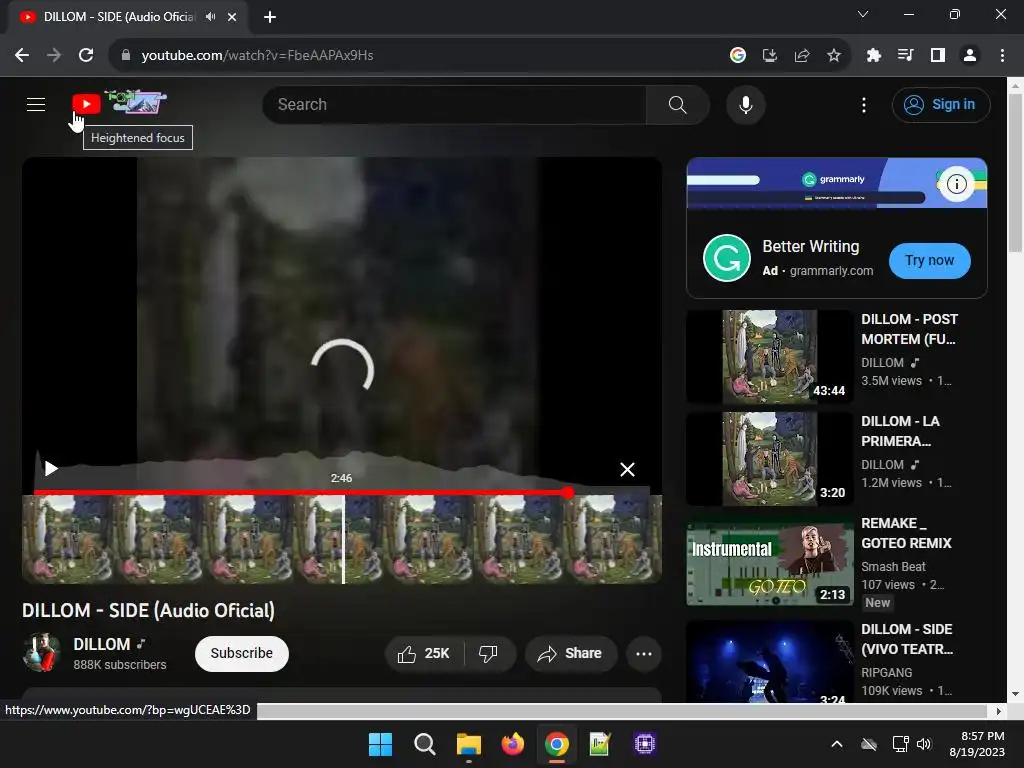Close the DILLOM - SIDE tab
This screenshot has width=1024, height=768.
click(x=232, y=17)
